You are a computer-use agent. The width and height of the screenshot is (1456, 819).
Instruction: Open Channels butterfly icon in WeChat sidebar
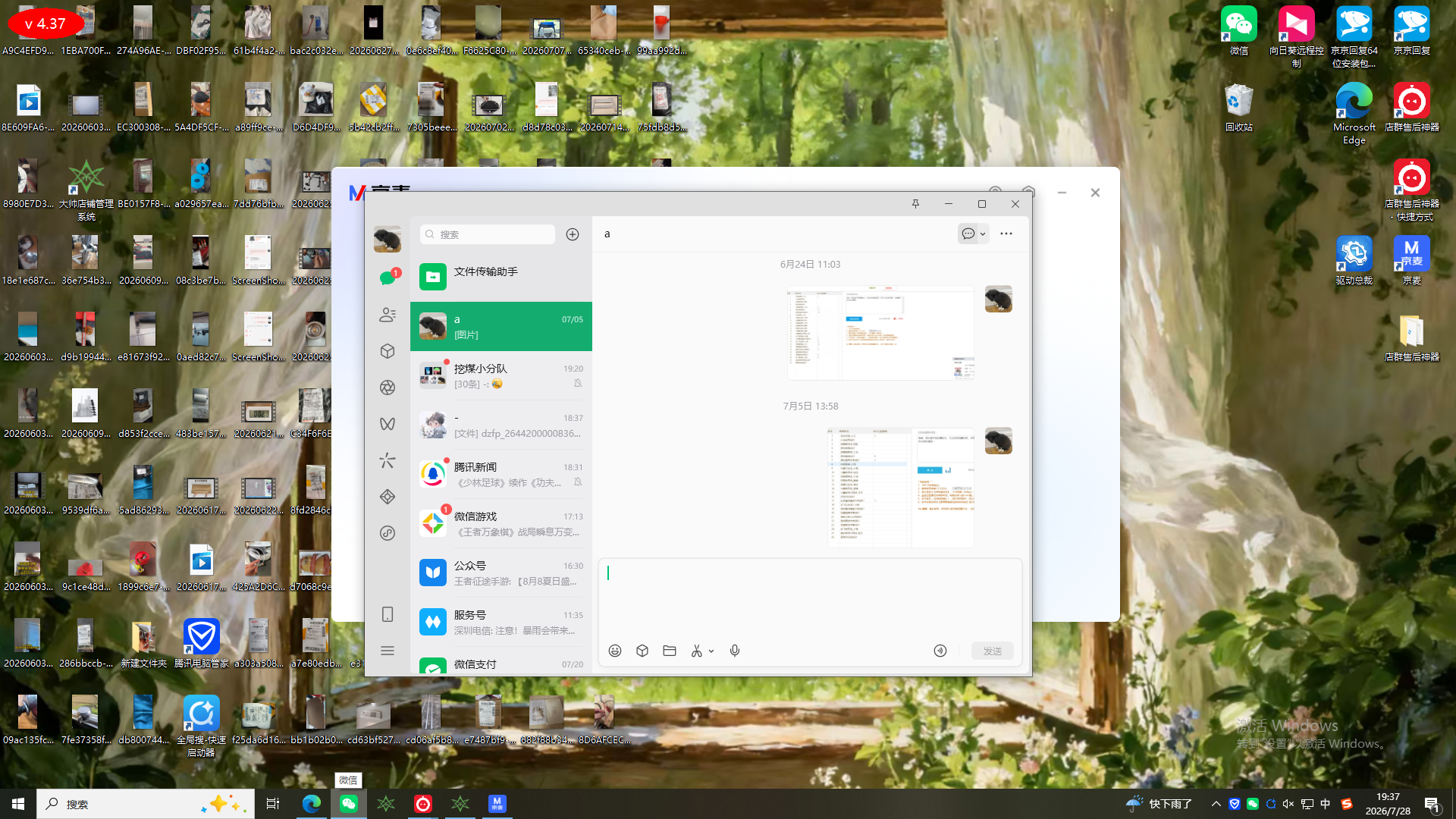tap(388, 424)
